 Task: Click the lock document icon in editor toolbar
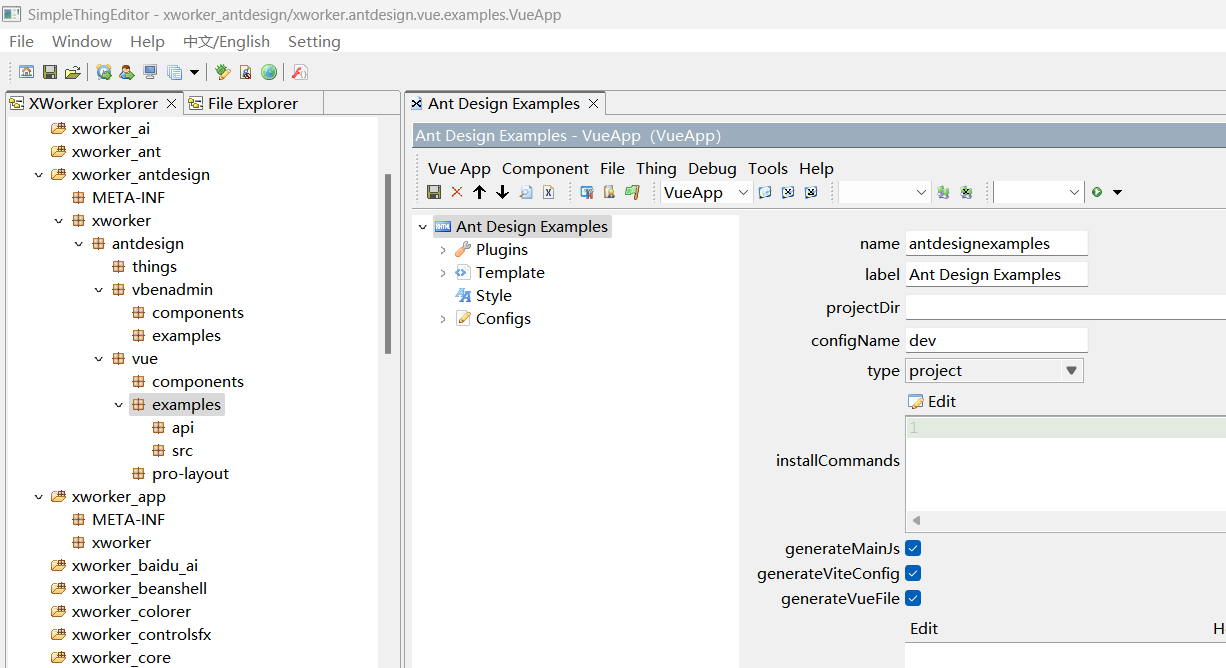(608, 192)
